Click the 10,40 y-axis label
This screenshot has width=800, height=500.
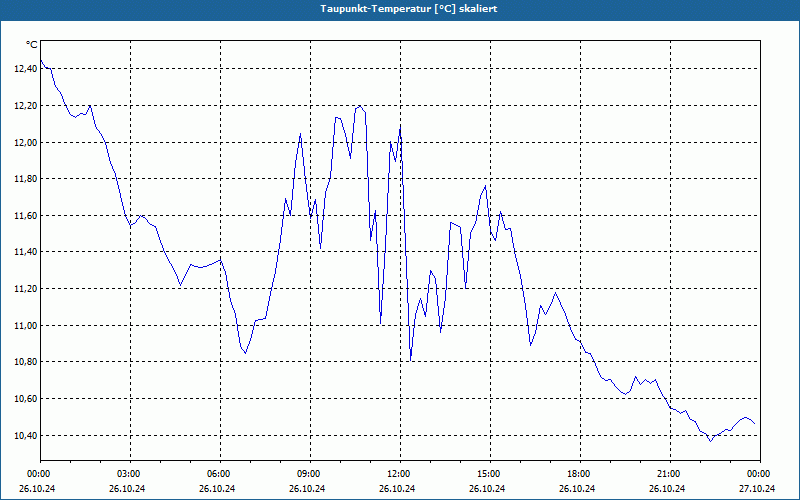[x=26, y=435]
